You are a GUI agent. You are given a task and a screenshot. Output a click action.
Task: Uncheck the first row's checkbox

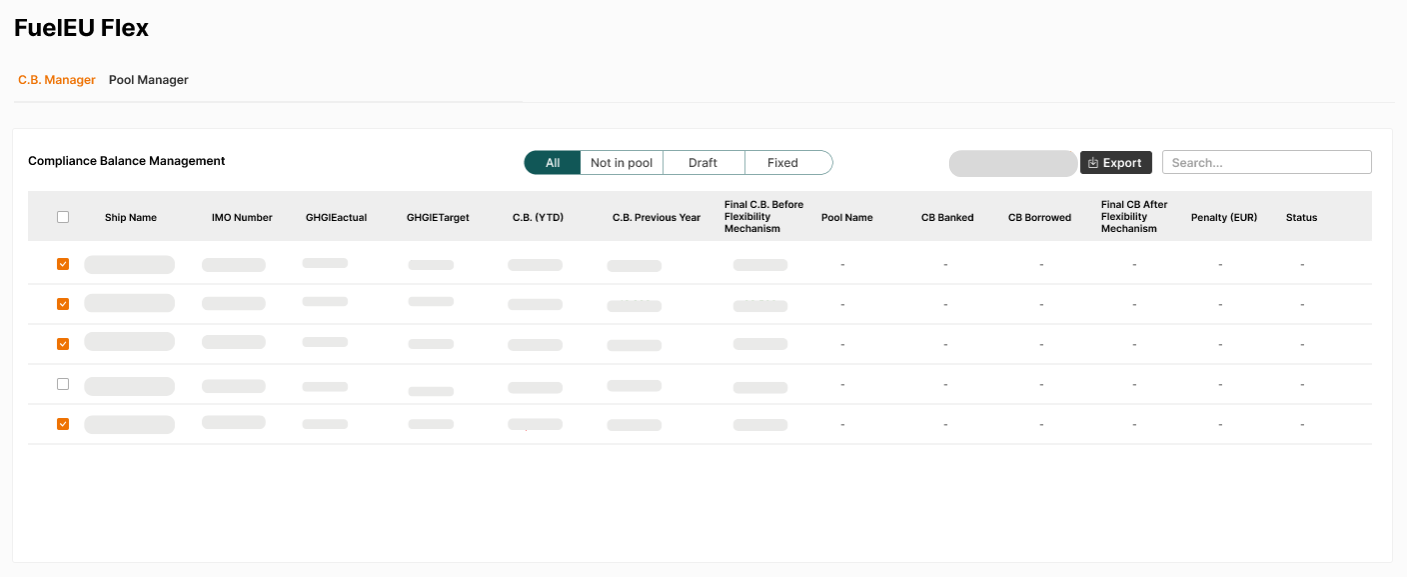click(63, 263)
